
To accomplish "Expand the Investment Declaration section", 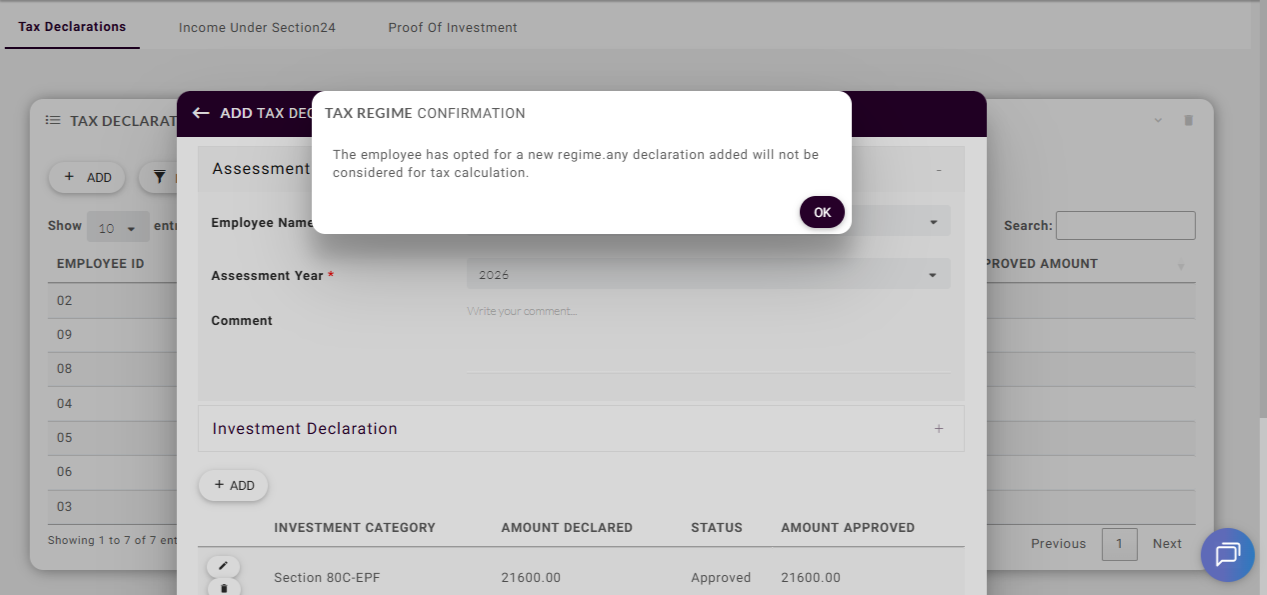I will pyautogui.click(x=938, y=429).
